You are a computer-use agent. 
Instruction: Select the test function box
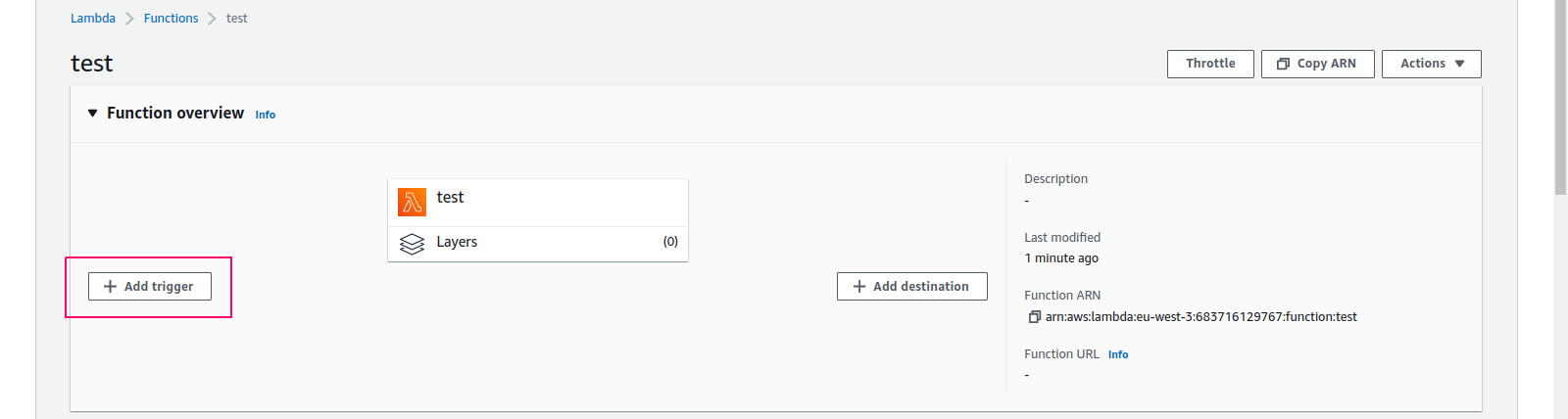click(x=538, y=203)
